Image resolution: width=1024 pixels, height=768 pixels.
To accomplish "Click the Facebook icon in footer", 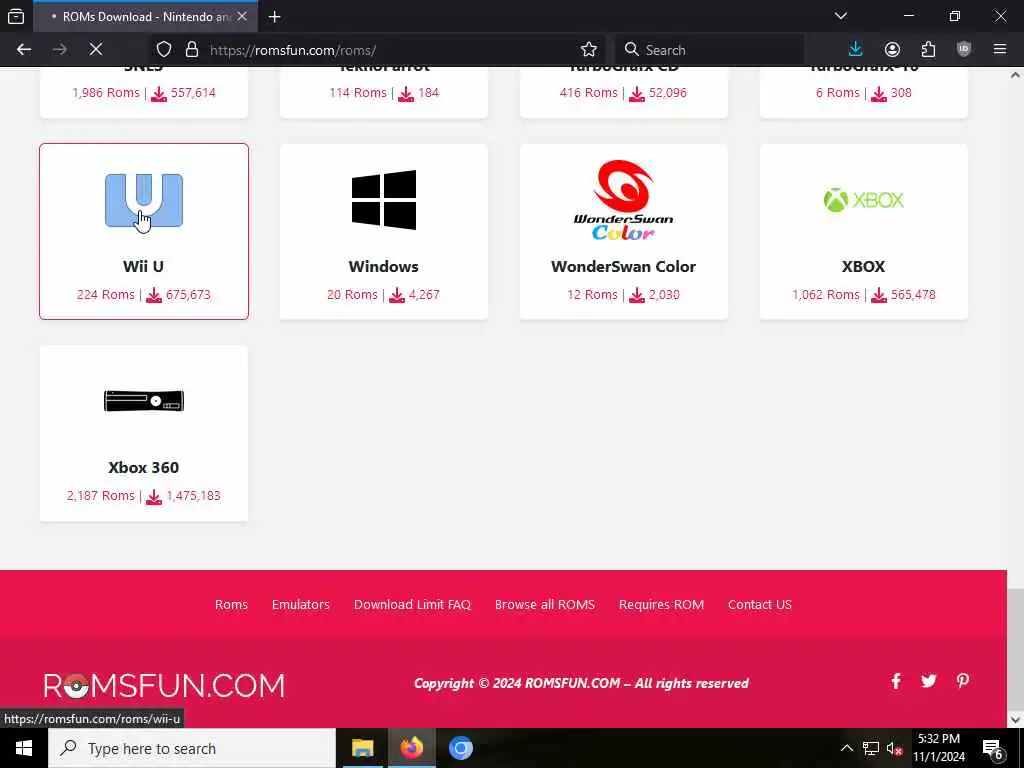I will tap(896, 681).
